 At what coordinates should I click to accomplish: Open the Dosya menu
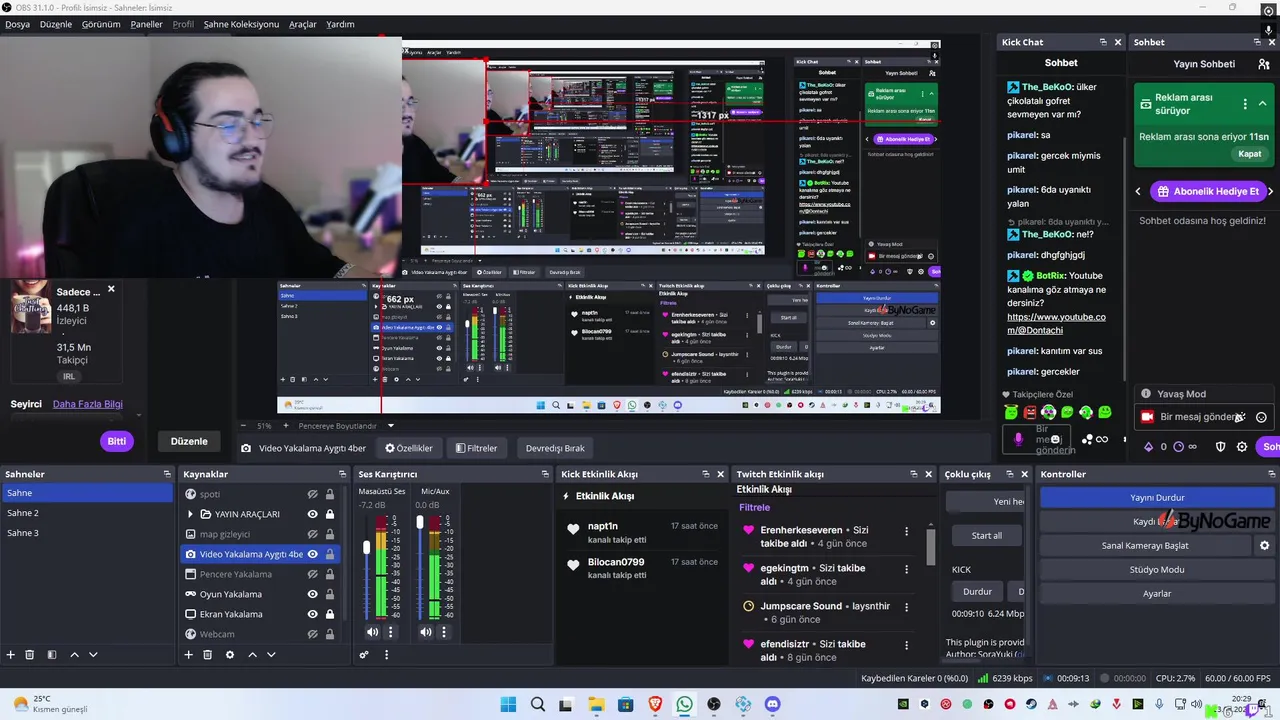coord(17,24)
